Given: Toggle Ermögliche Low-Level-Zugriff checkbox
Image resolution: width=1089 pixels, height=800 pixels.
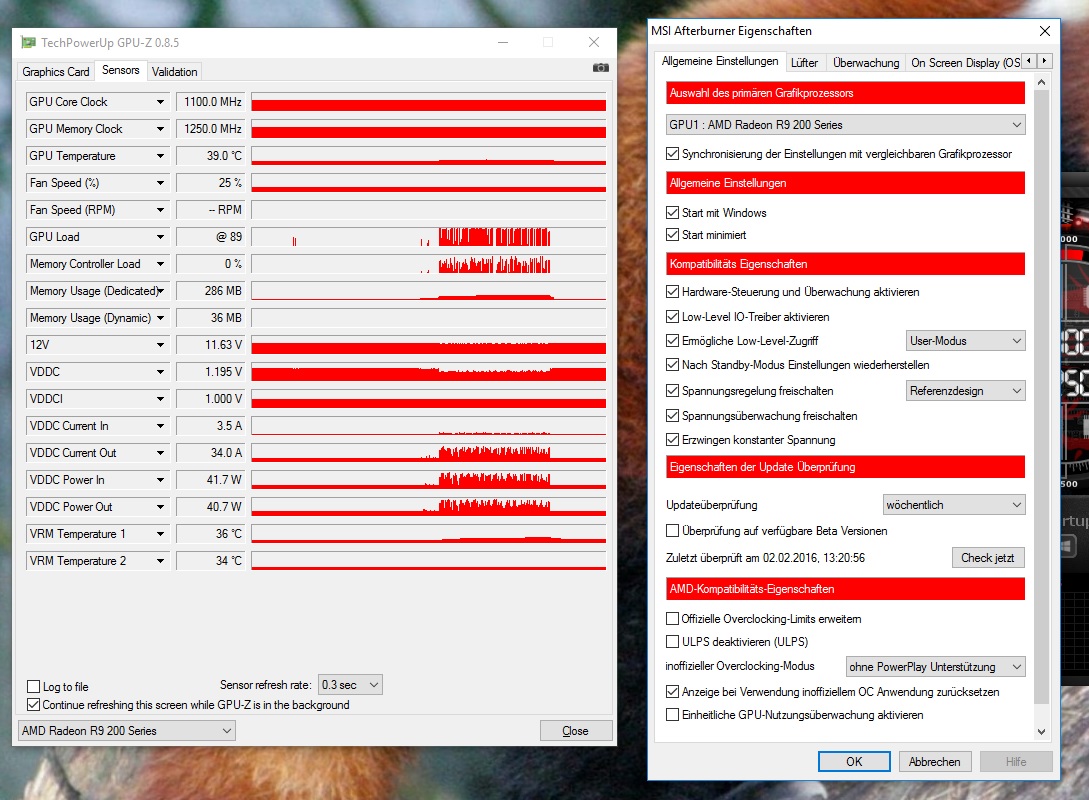Looking at the screenshot, I should 672,340.
